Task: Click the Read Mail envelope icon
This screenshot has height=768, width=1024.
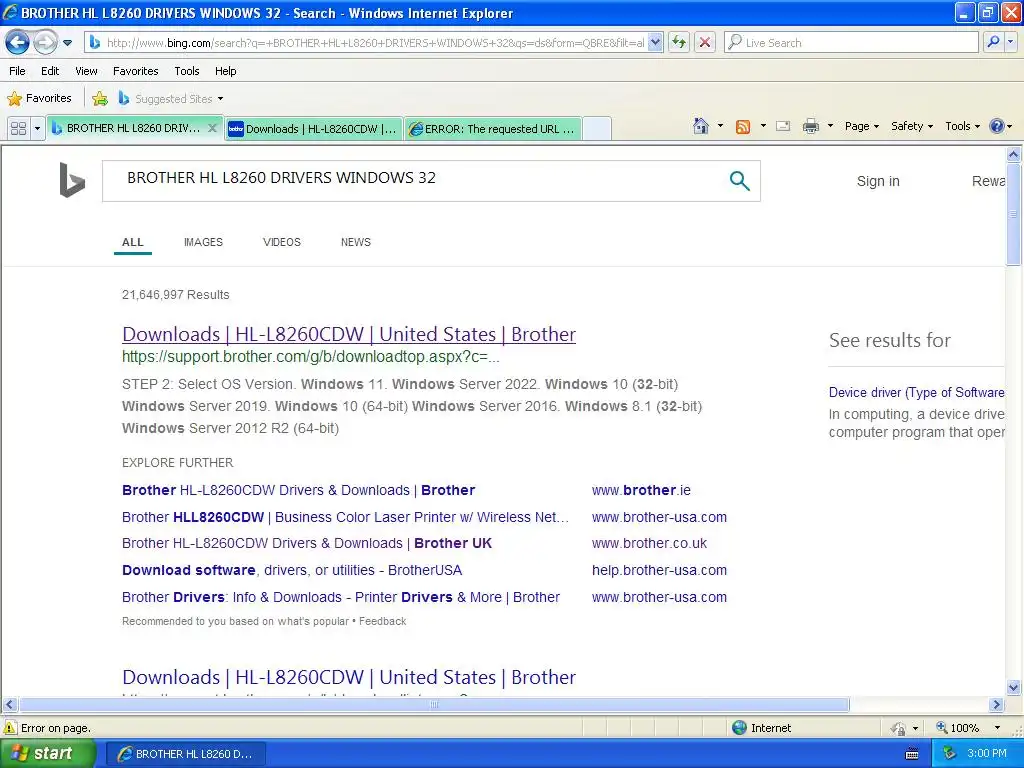Action: pos(783,126)
